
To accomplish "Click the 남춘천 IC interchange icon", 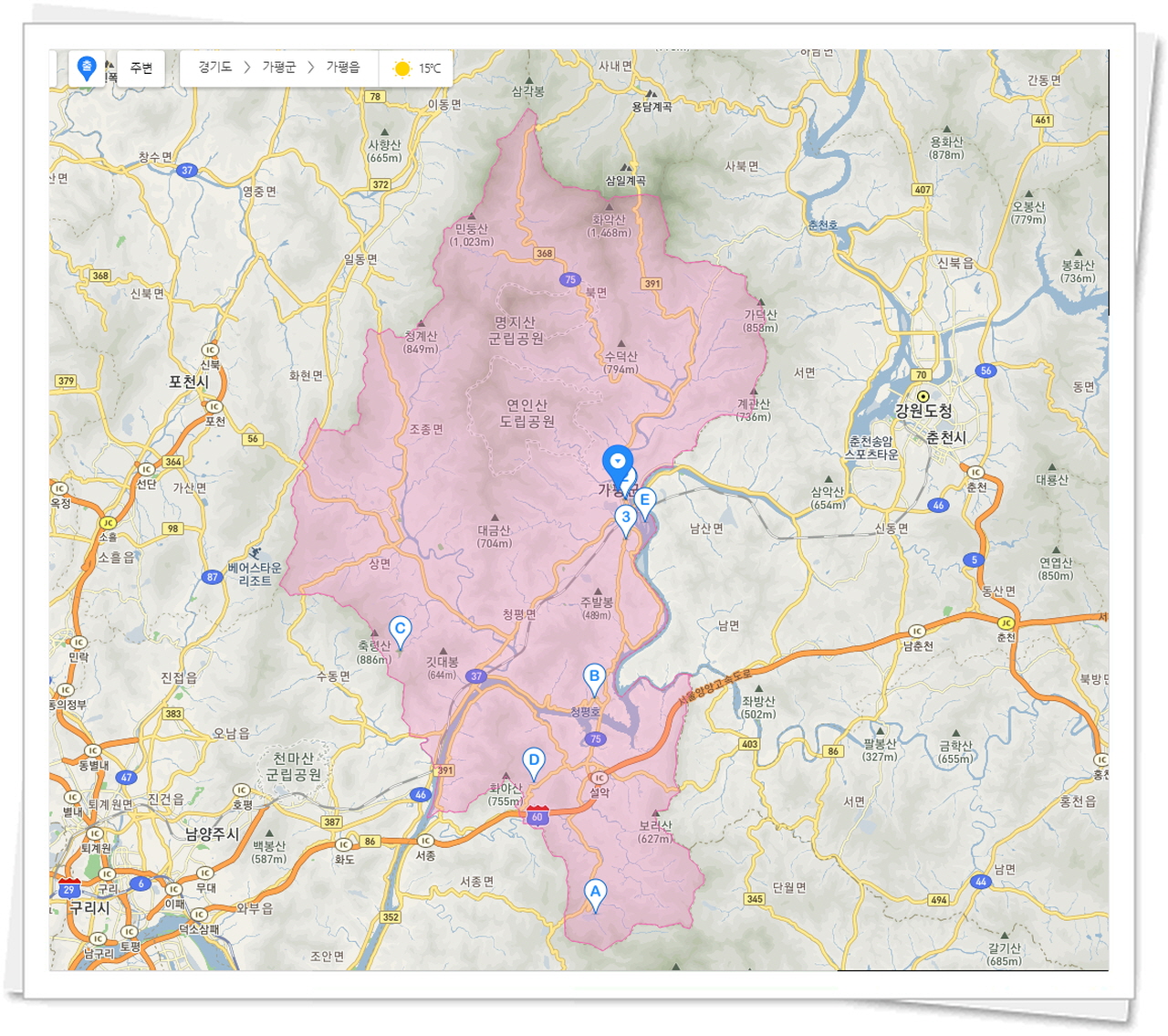I will (x=917, y=632).
